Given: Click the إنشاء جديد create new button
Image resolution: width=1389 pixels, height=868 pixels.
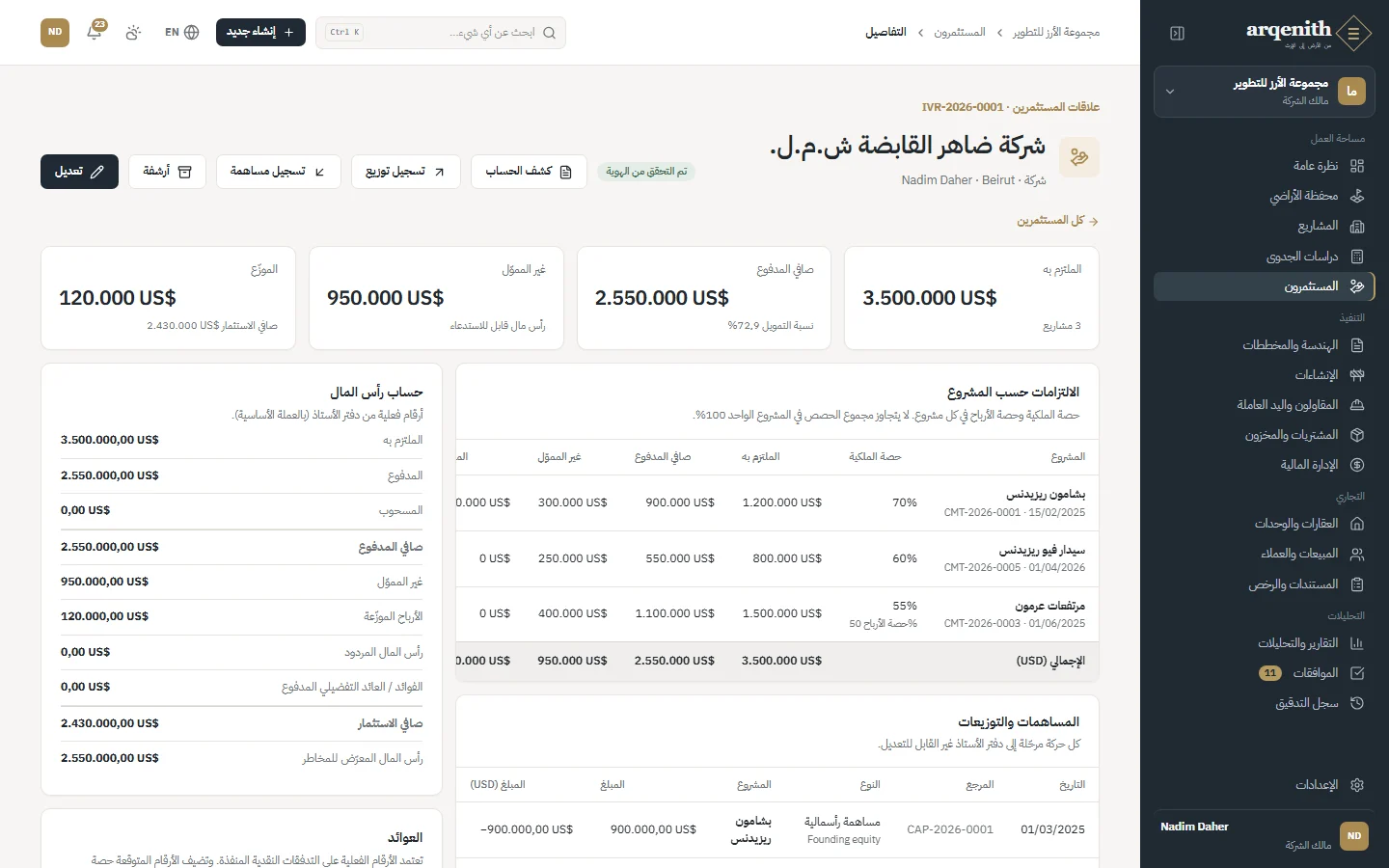Looking at the screenshot, I should [x=260, y=32].
